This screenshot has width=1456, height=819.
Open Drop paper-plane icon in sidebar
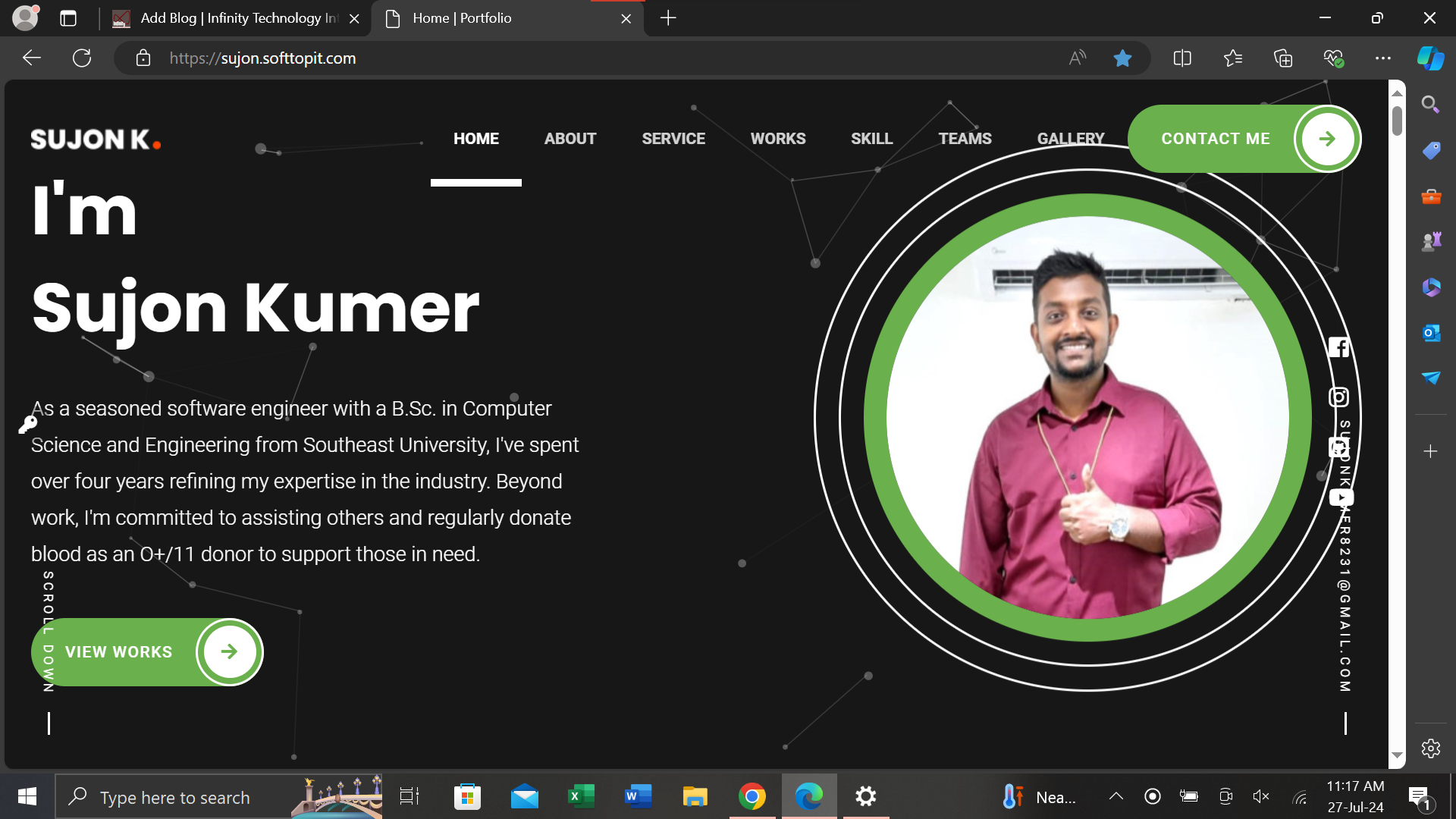[1430, 378]
